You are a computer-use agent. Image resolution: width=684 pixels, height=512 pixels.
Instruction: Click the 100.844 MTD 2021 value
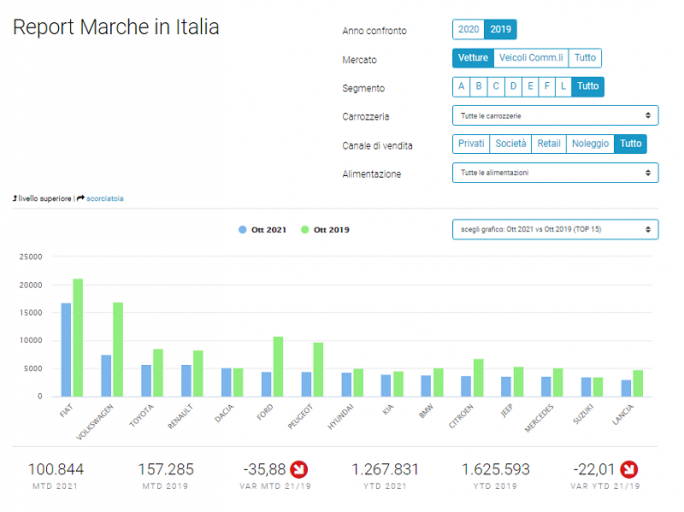(56, 470)
